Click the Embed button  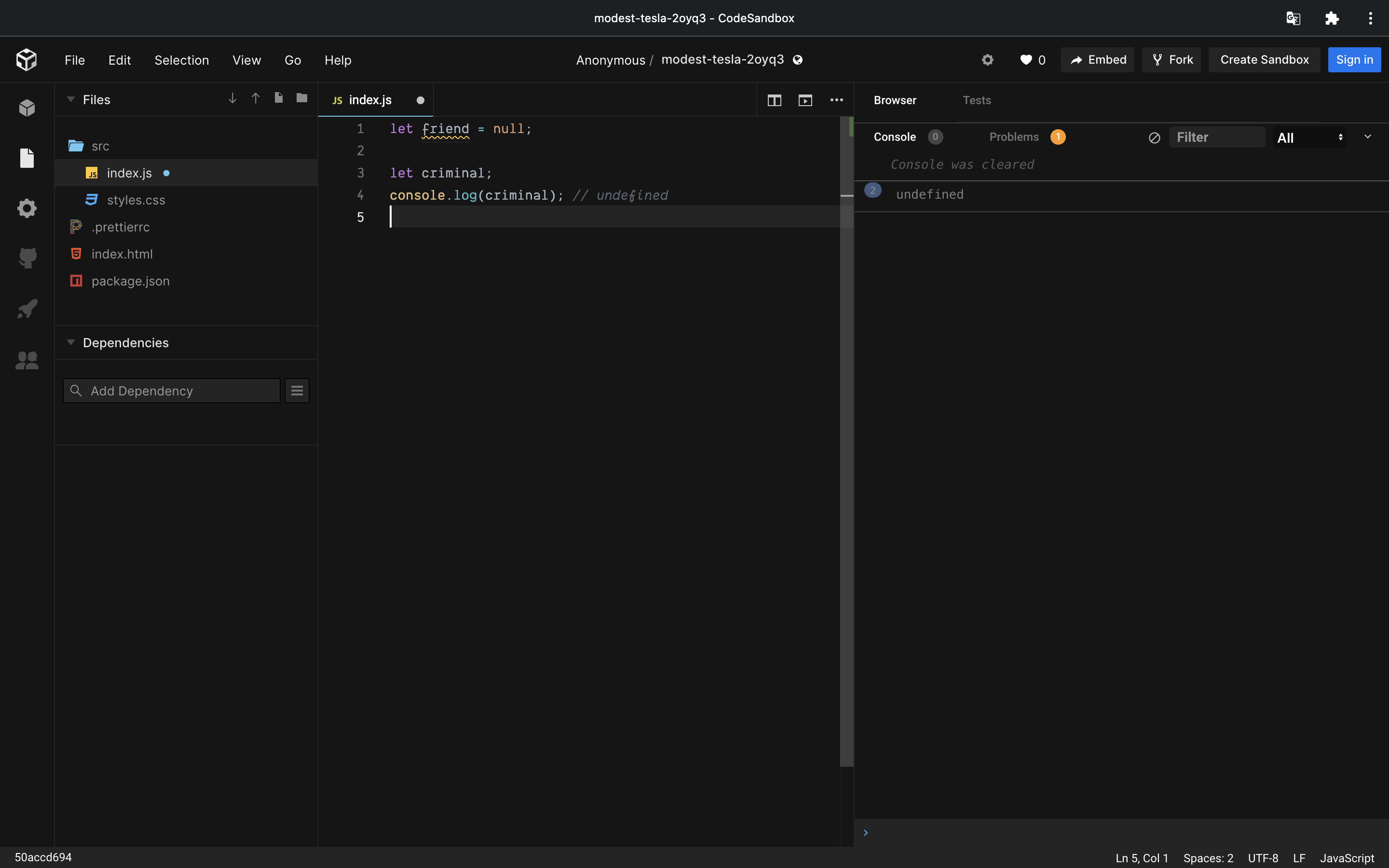pyautogui.click(x=1097, y=60)
